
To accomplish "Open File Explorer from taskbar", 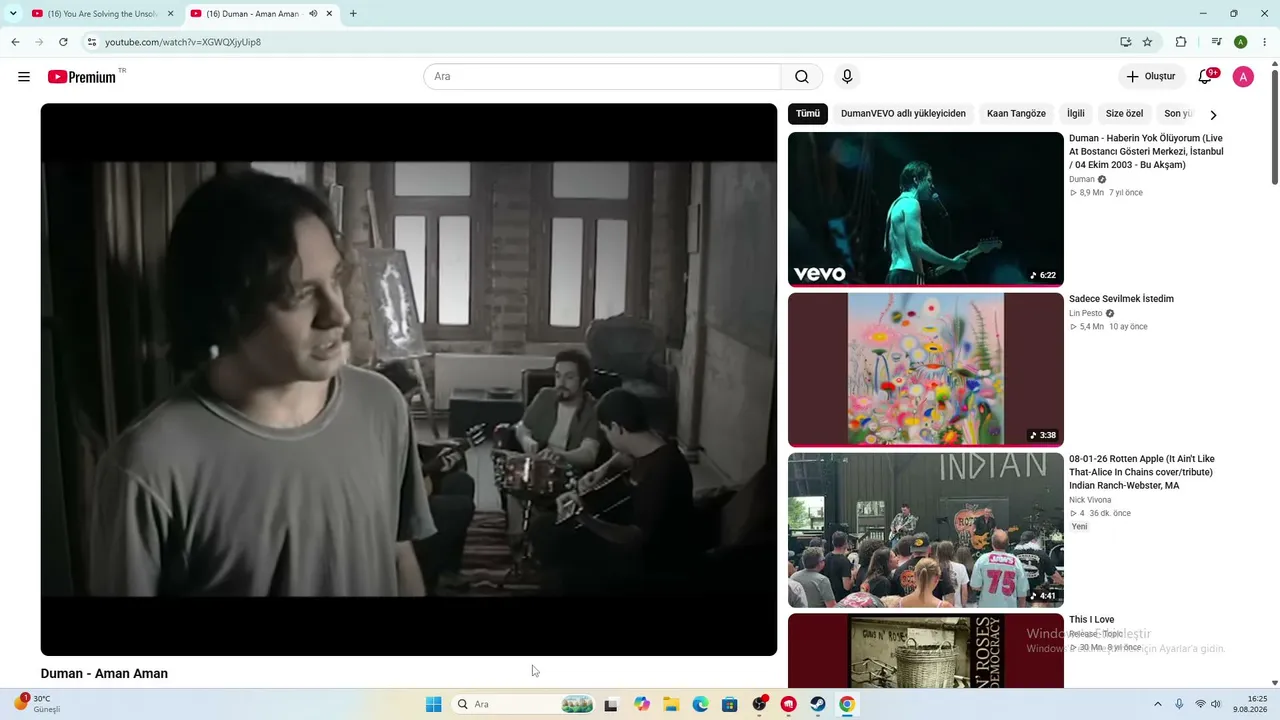I will (671, 704).
